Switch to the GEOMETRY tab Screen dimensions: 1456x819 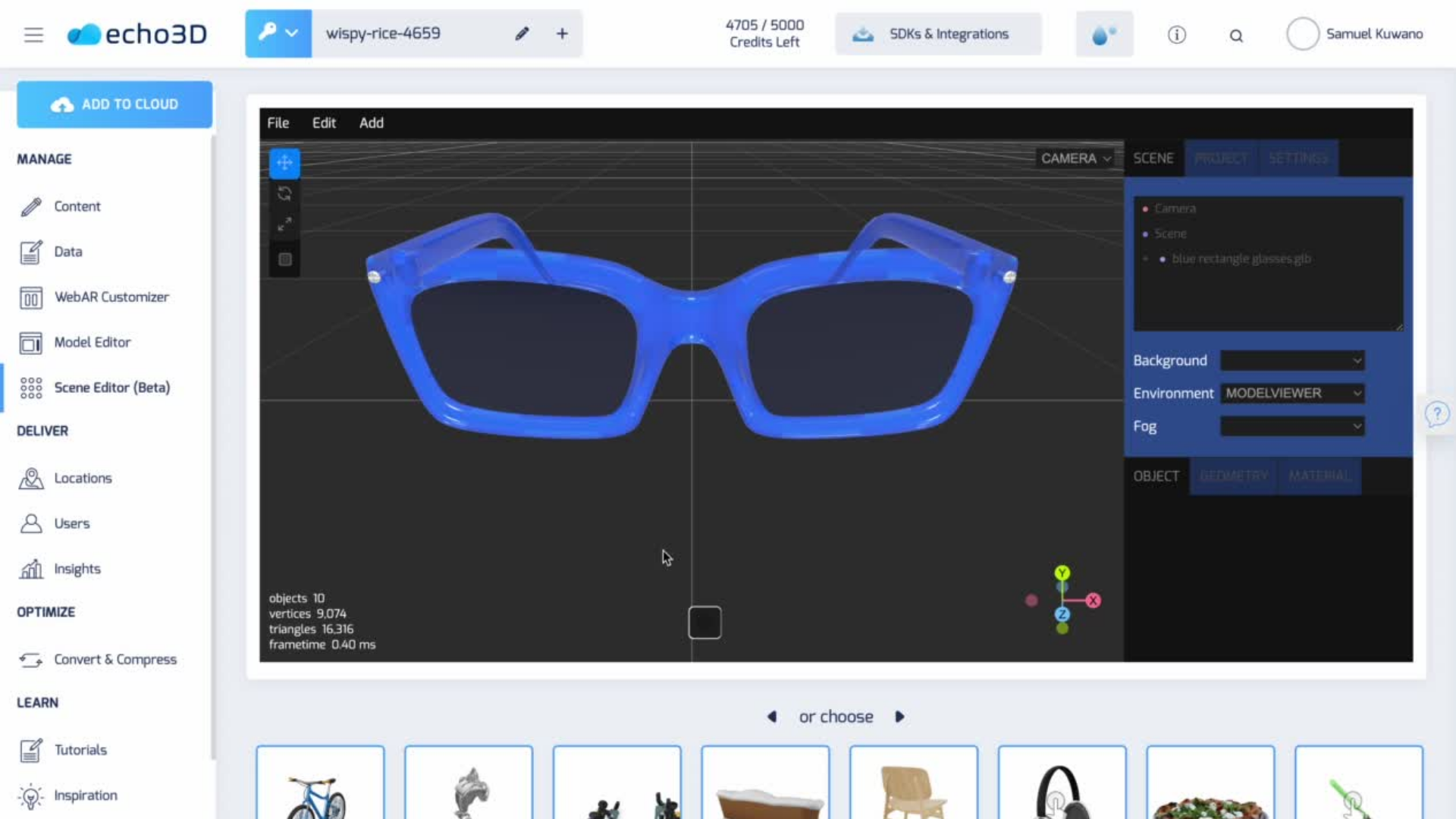[1234, 476]
